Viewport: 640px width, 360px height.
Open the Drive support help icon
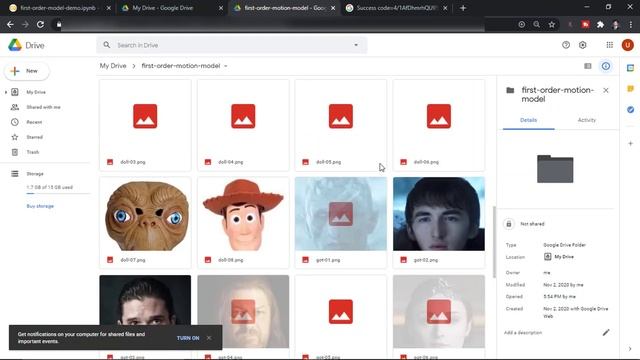[566, 45]
